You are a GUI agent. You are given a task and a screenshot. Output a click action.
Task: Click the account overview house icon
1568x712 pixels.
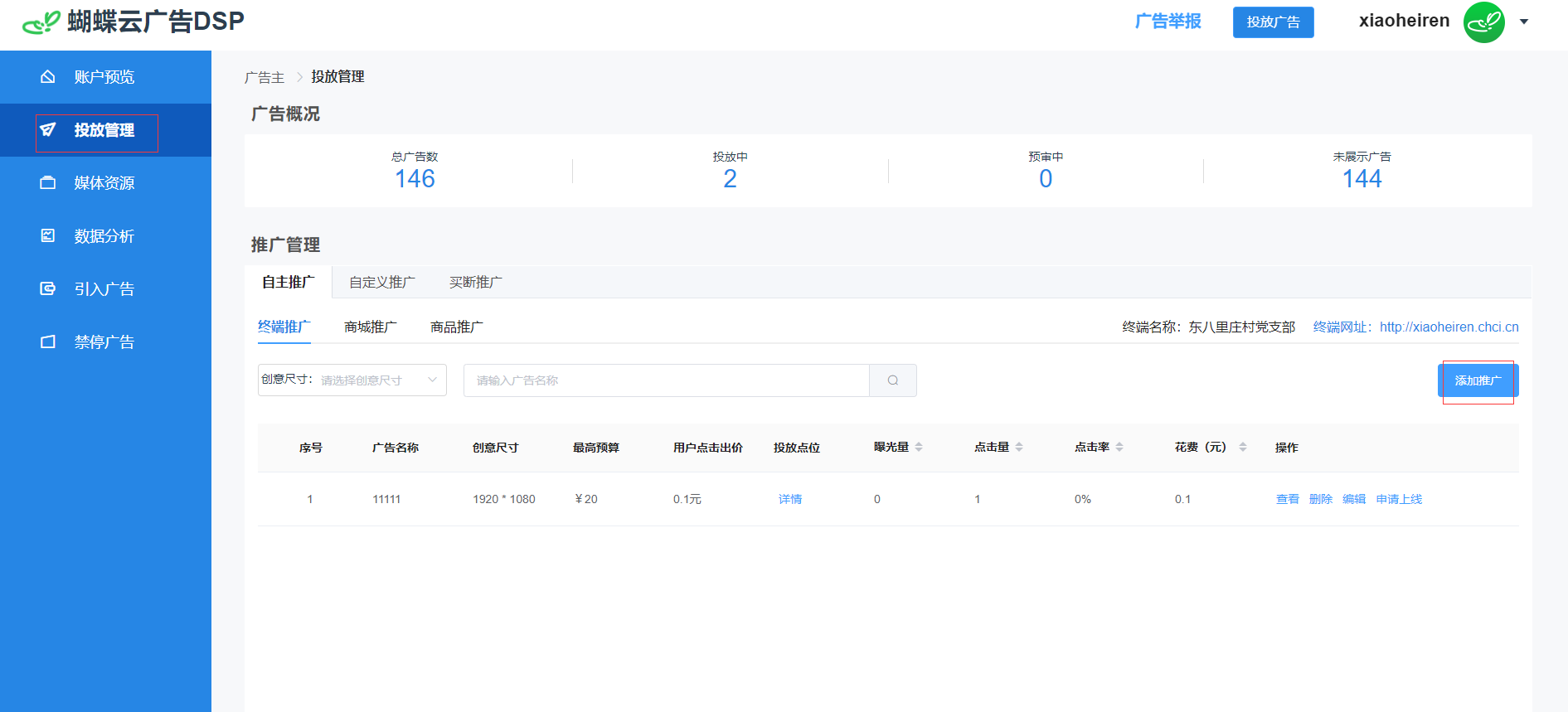(x=48, y=77)
